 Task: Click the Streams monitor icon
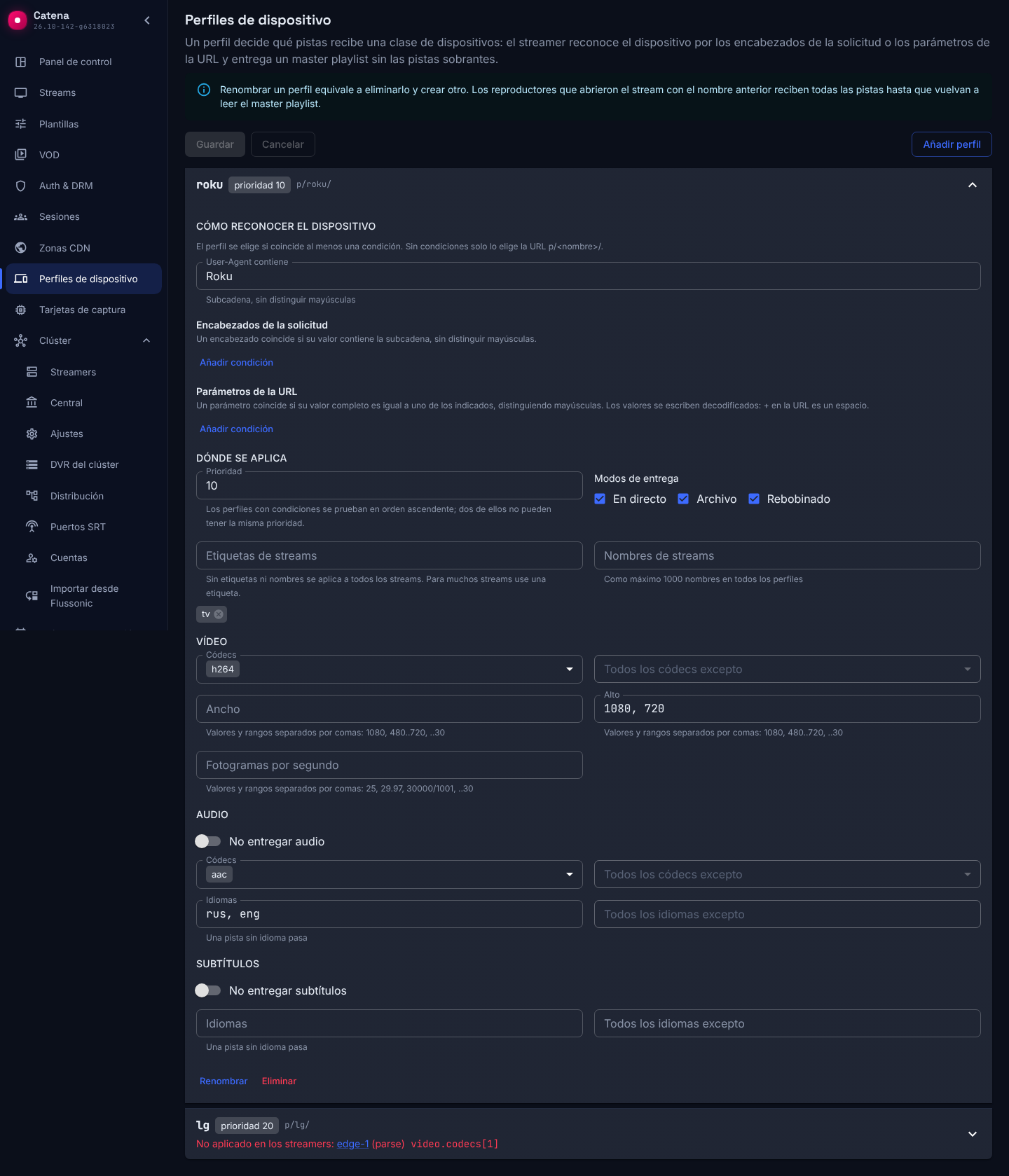(21, 92)
